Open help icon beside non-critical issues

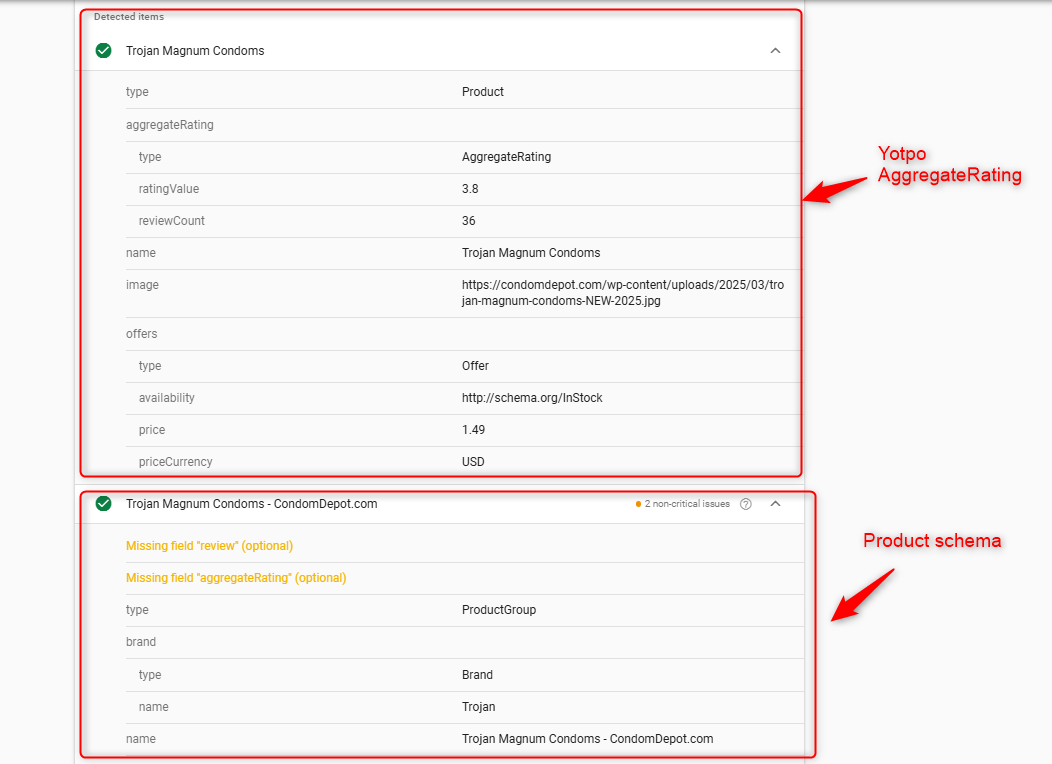tap(745, 504)
